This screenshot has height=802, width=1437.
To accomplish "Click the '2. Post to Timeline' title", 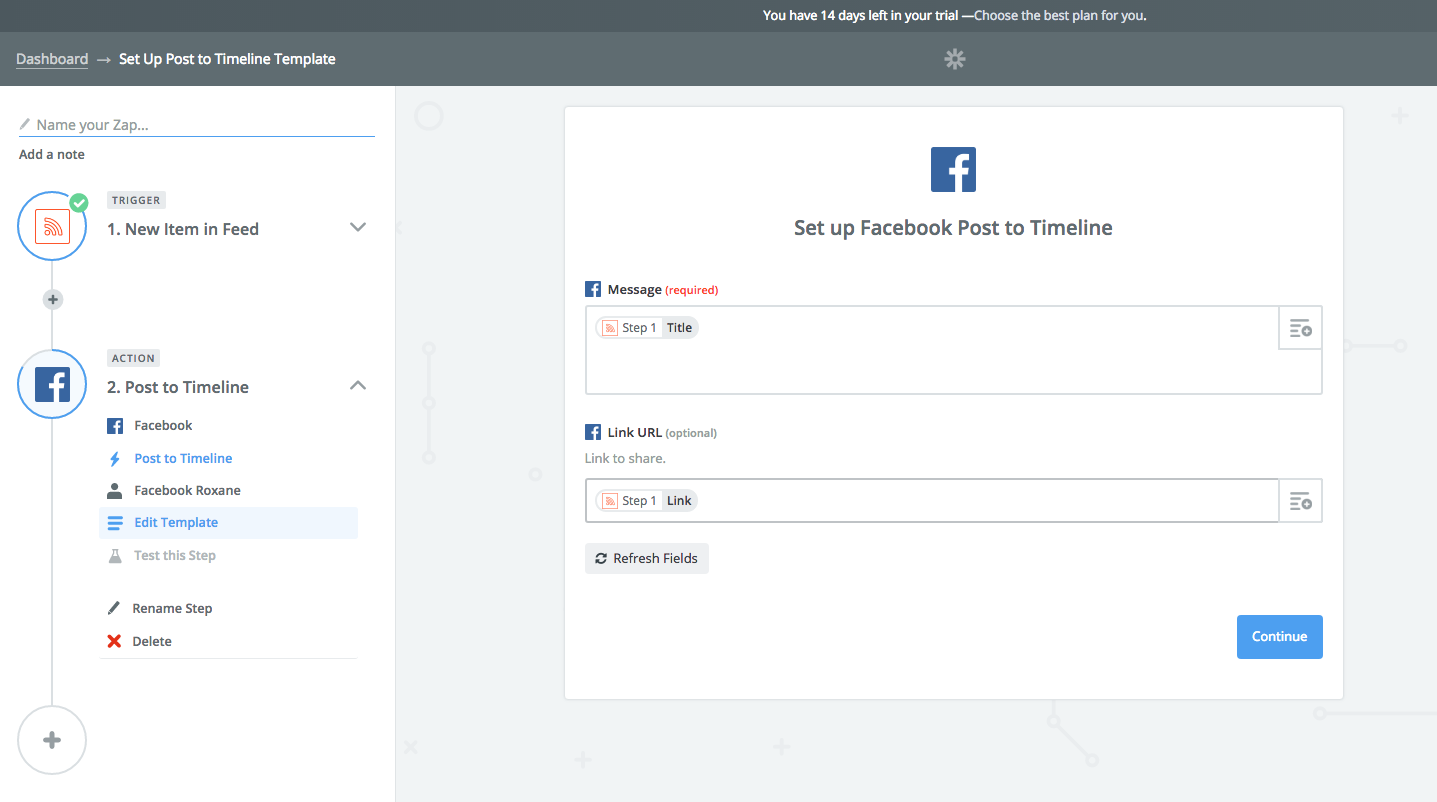I will coord(178,387).
